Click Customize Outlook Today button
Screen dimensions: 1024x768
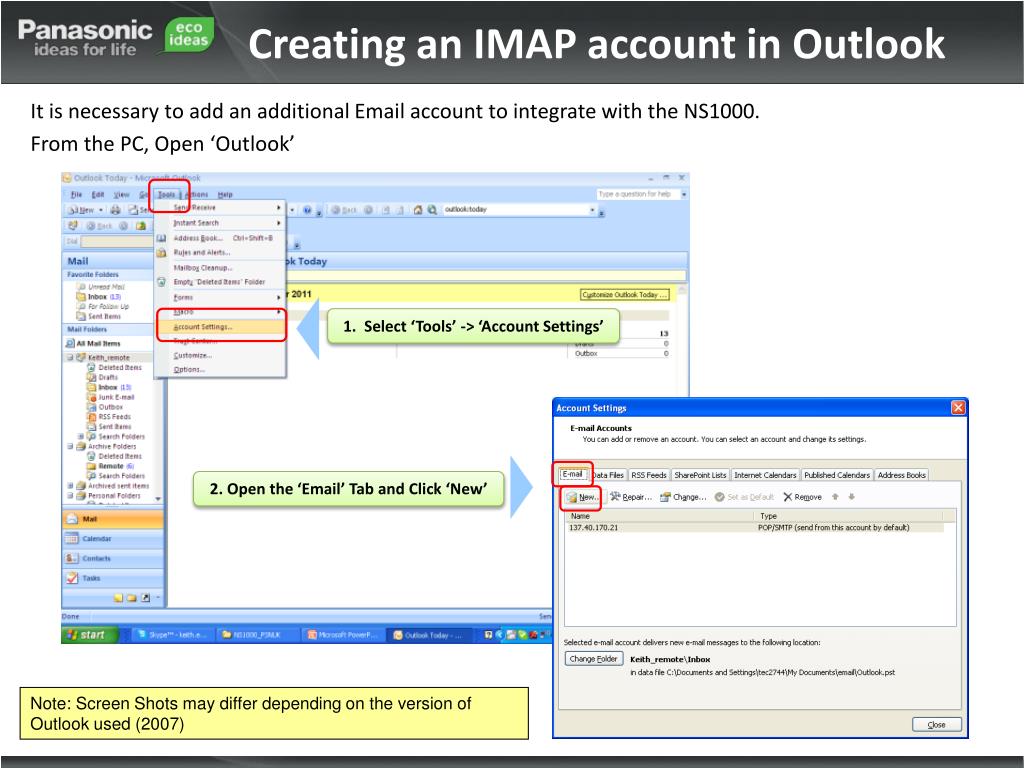625,295
